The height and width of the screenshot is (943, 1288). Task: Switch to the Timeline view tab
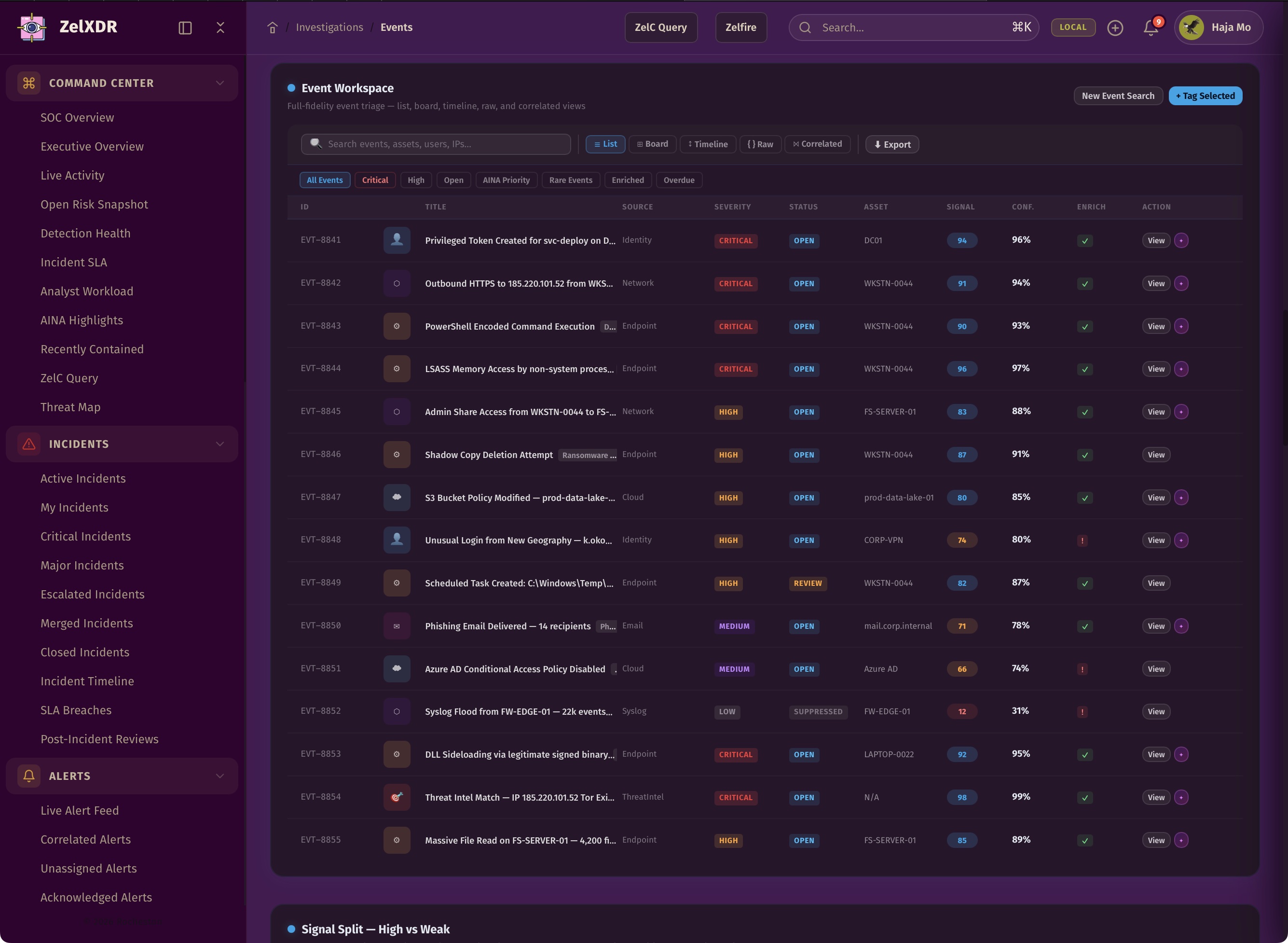point(707,144)
